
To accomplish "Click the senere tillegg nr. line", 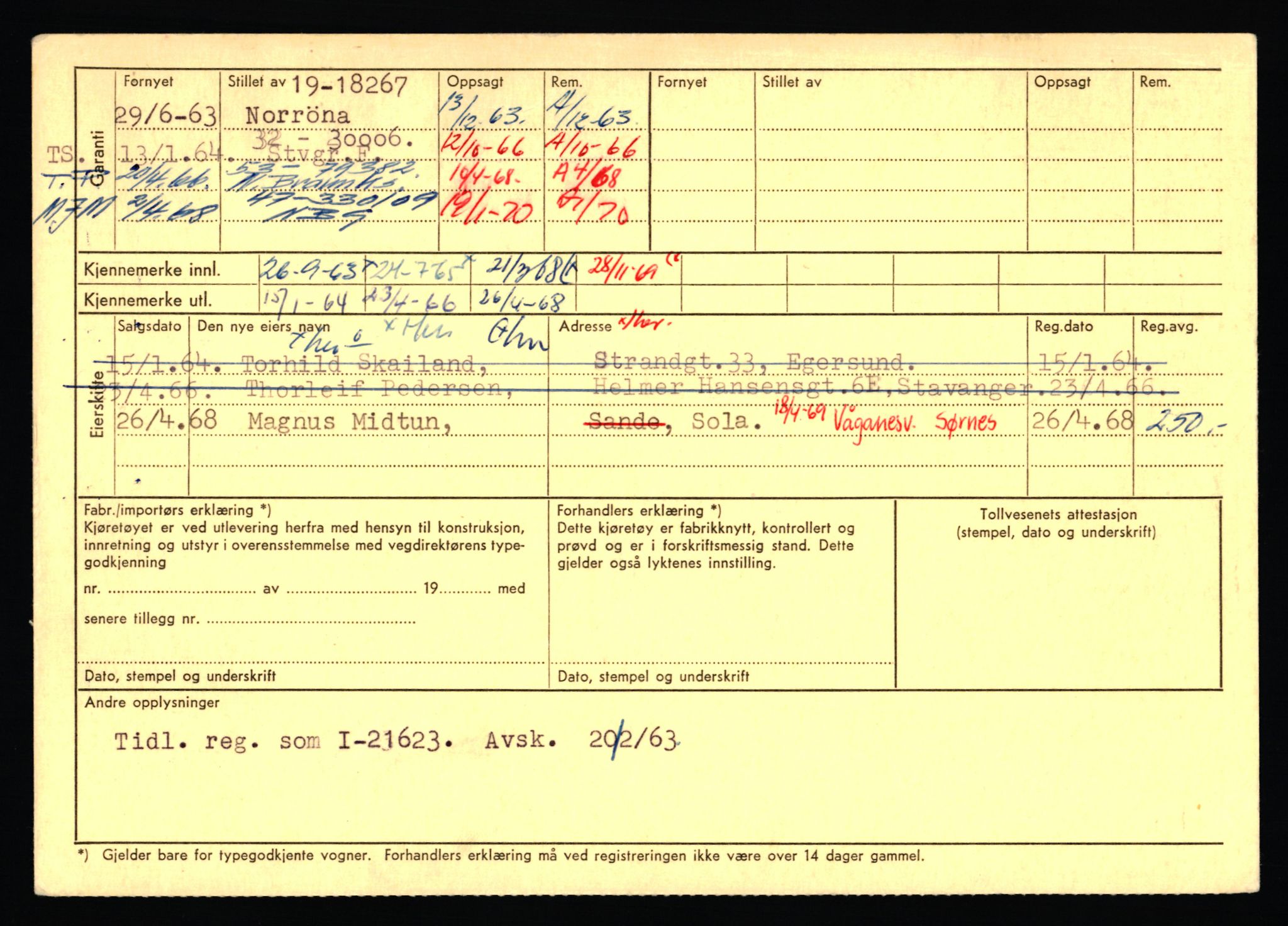I will pos(250,619).
